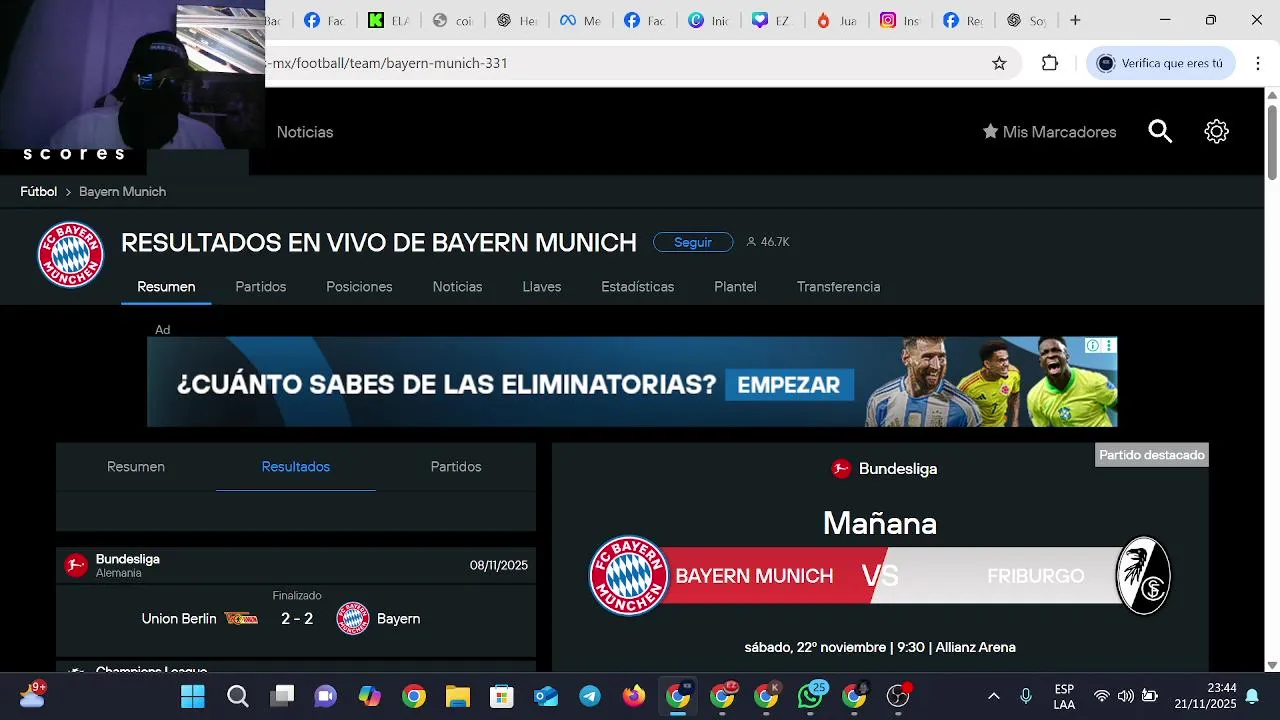Open Task View in the taskbar

tap(283, 696)
